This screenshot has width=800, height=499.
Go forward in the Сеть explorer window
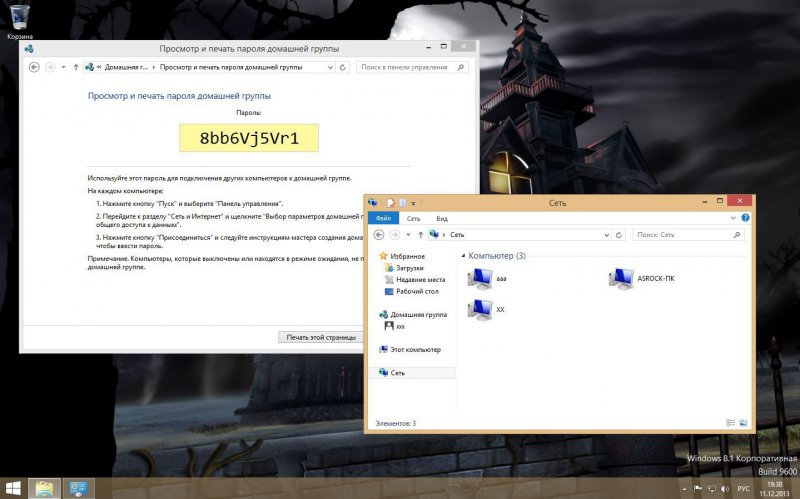tap(395, 235)
